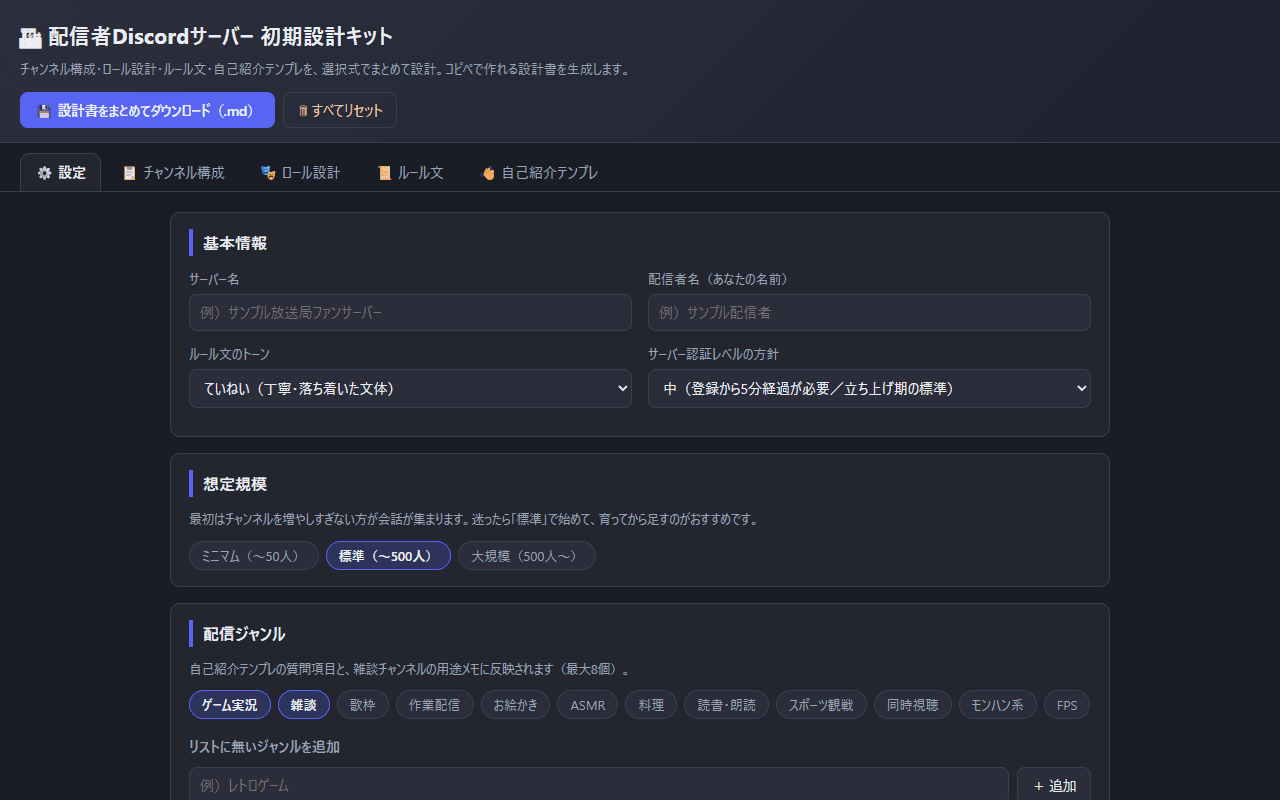The image size is (1280, 800).
Task: Toggle the 歌枠 genre chip
Action: pos(363,705)
